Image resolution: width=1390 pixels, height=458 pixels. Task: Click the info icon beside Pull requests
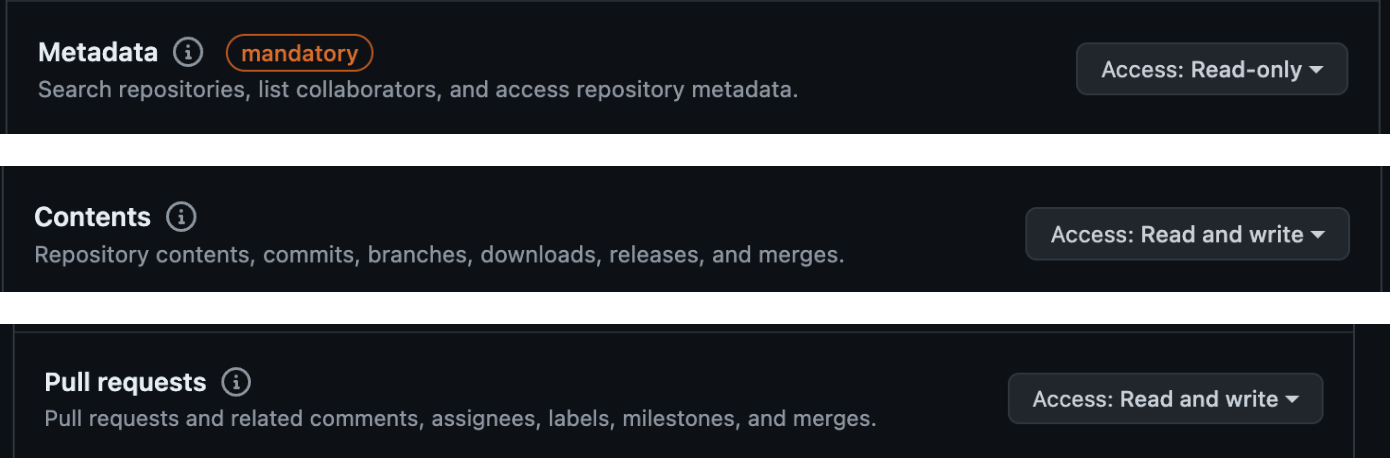[236, 382]
